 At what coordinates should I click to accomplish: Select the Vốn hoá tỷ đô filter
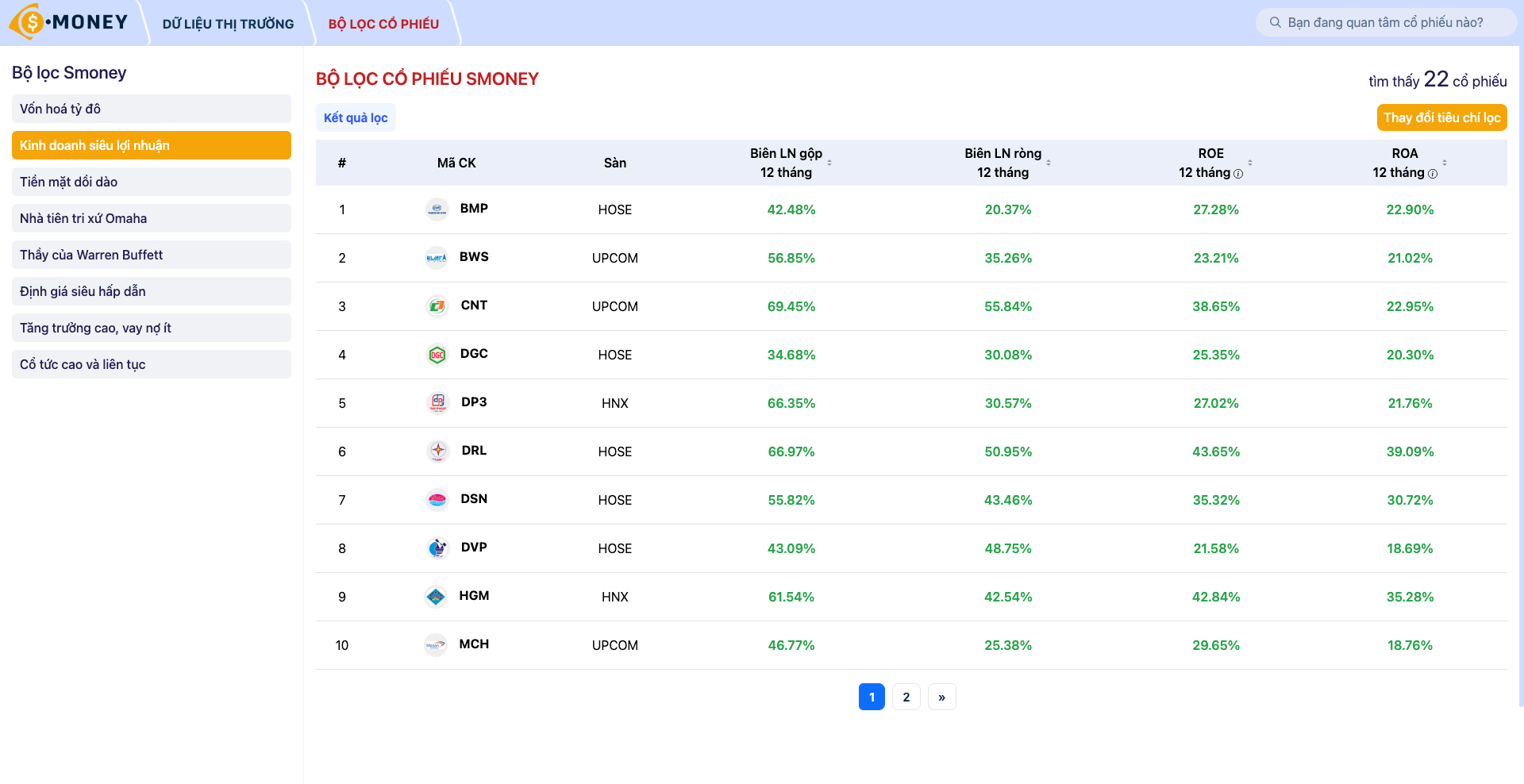click(x=151, y=109)
